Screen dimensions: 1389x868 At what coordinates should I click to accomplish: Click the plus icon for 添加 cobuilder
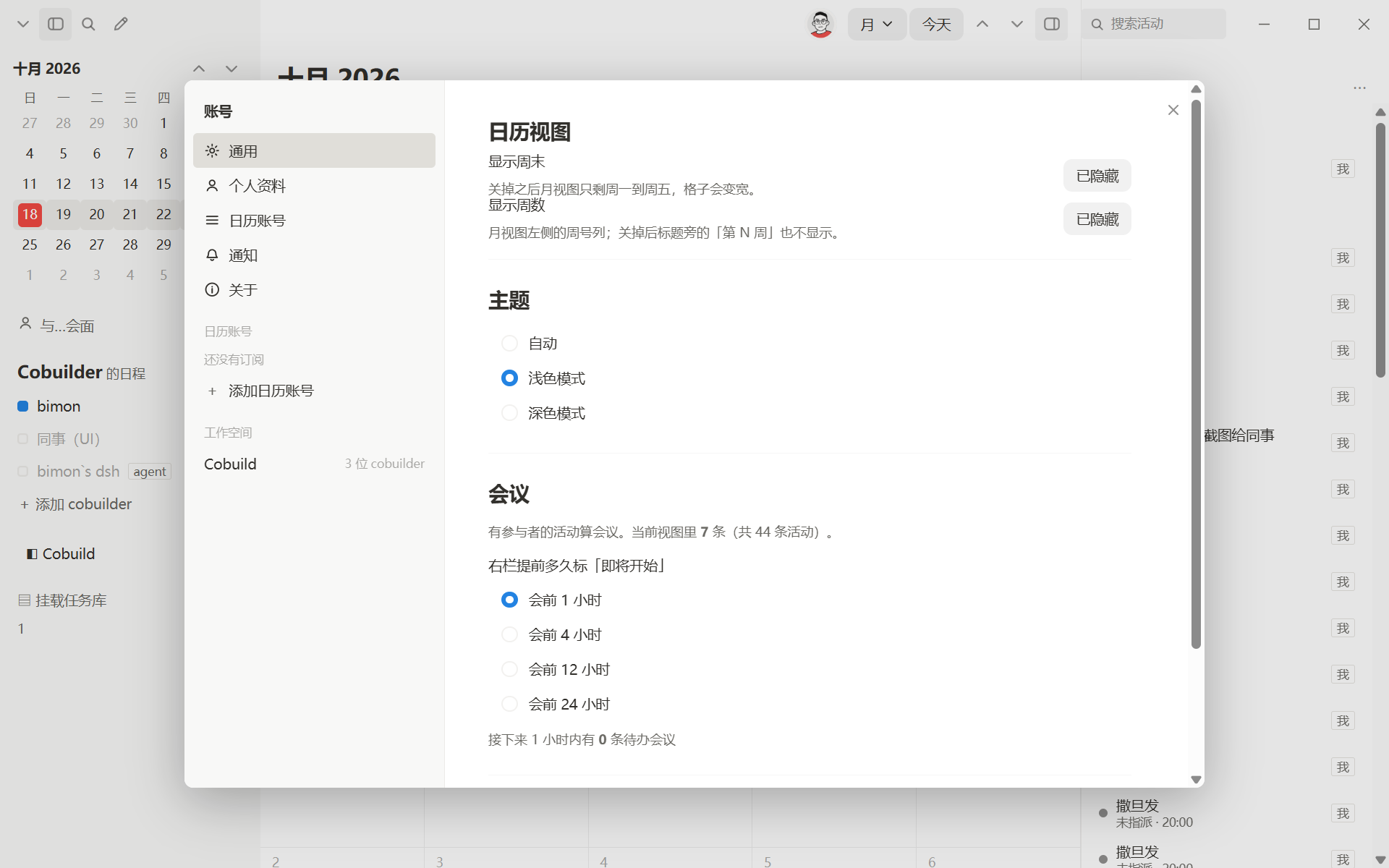(24, 505)
